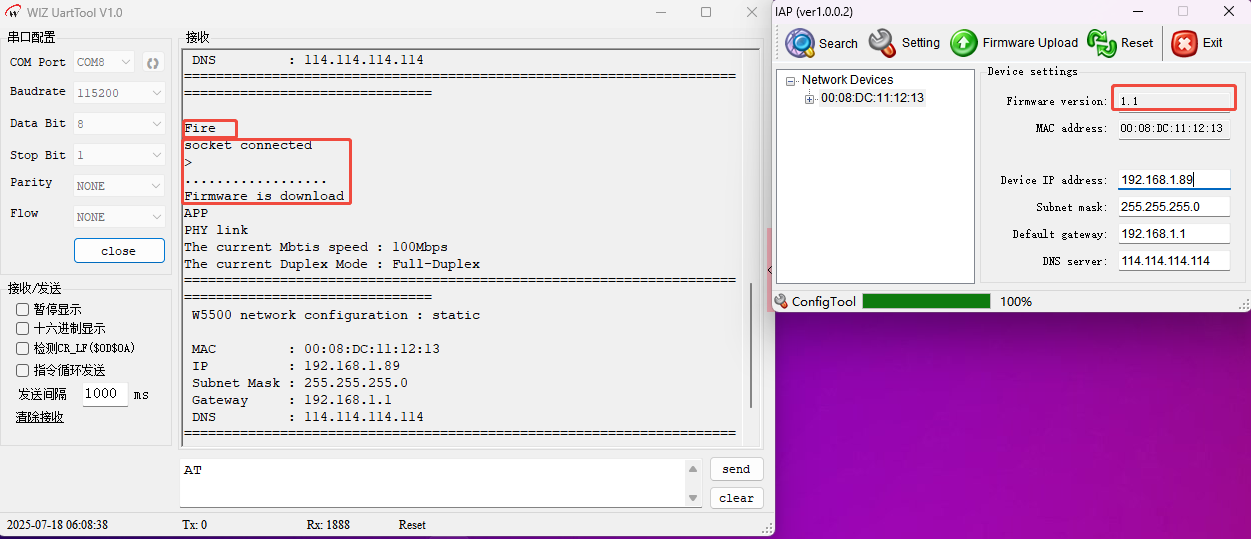This screenshot has width=1251, height=539.
Task: Refresh COM port list with the refresh icon
Action: coord(153,63)
